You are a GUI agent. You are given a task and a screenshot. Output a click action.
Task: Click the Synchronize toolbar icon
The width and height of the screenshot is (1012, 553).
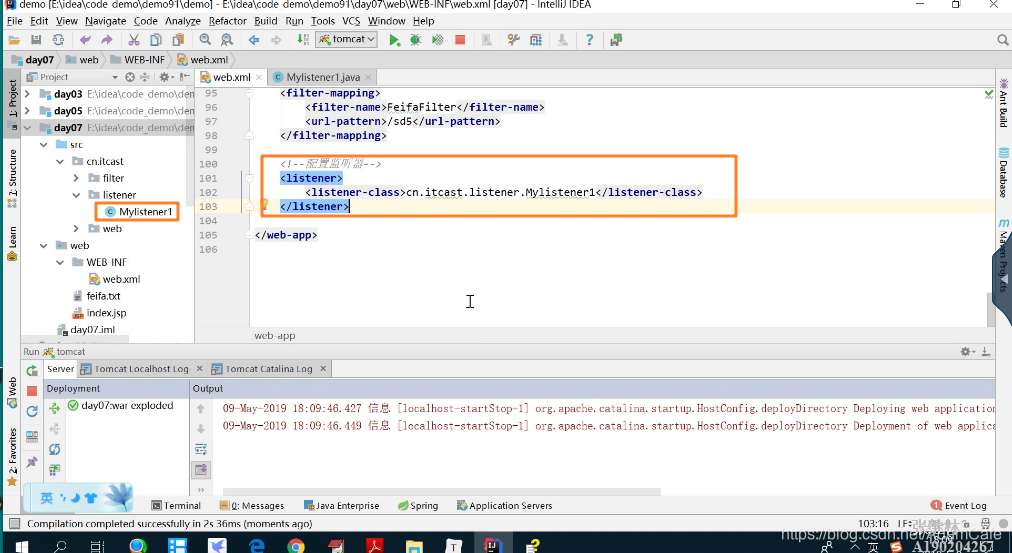[58, 40]
